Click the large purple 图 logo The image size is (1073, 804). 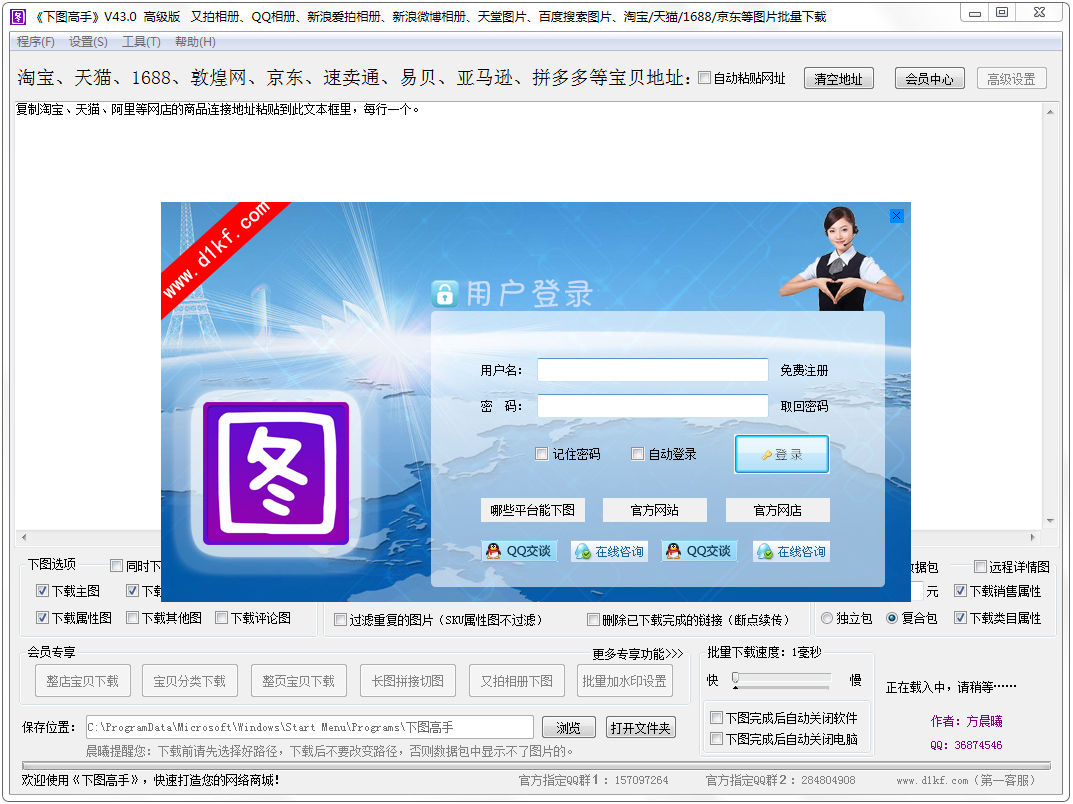(276, 473)
